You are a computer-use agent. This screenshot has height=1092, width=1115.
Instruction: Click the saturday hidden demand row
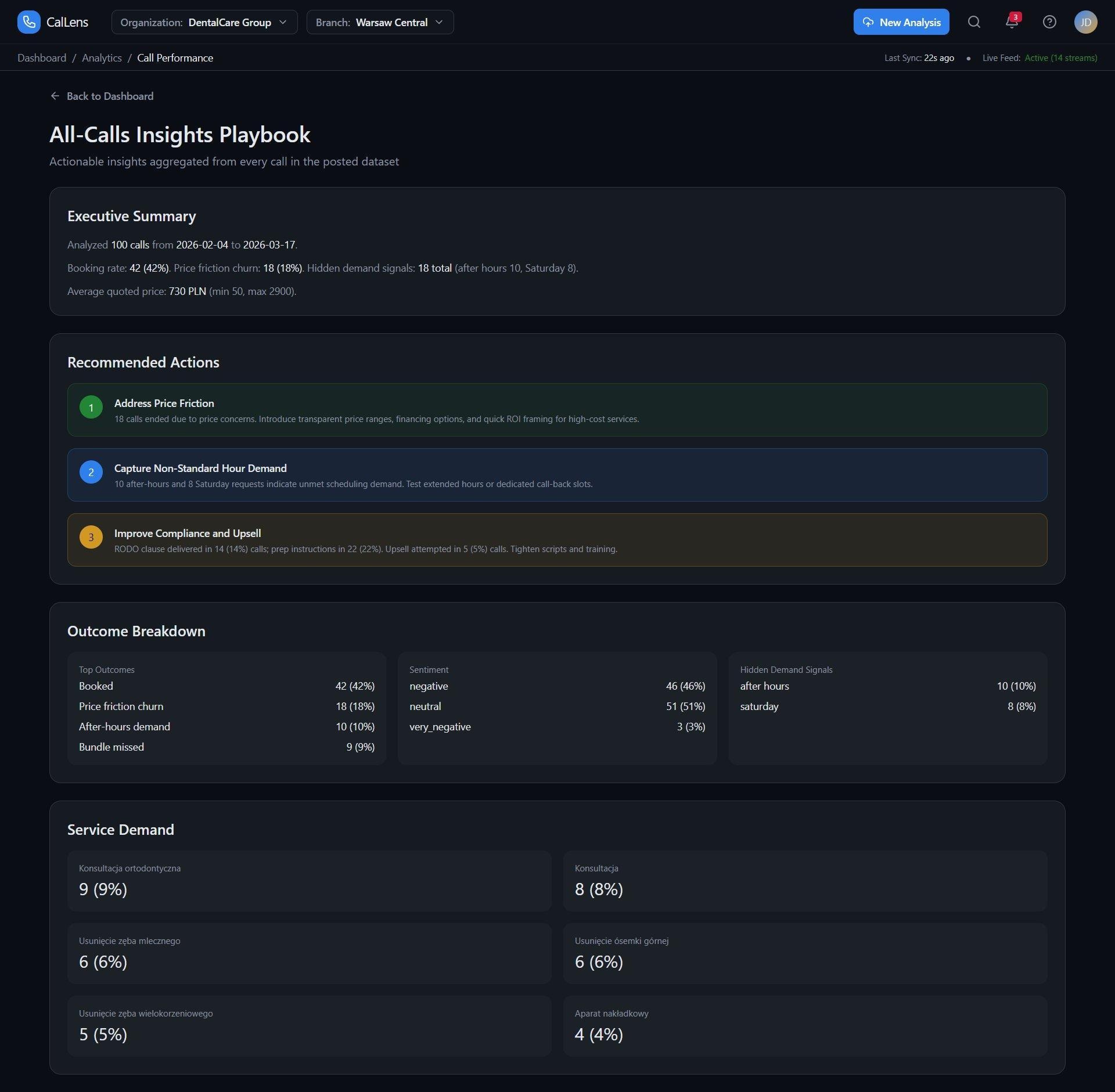(888, 707)
